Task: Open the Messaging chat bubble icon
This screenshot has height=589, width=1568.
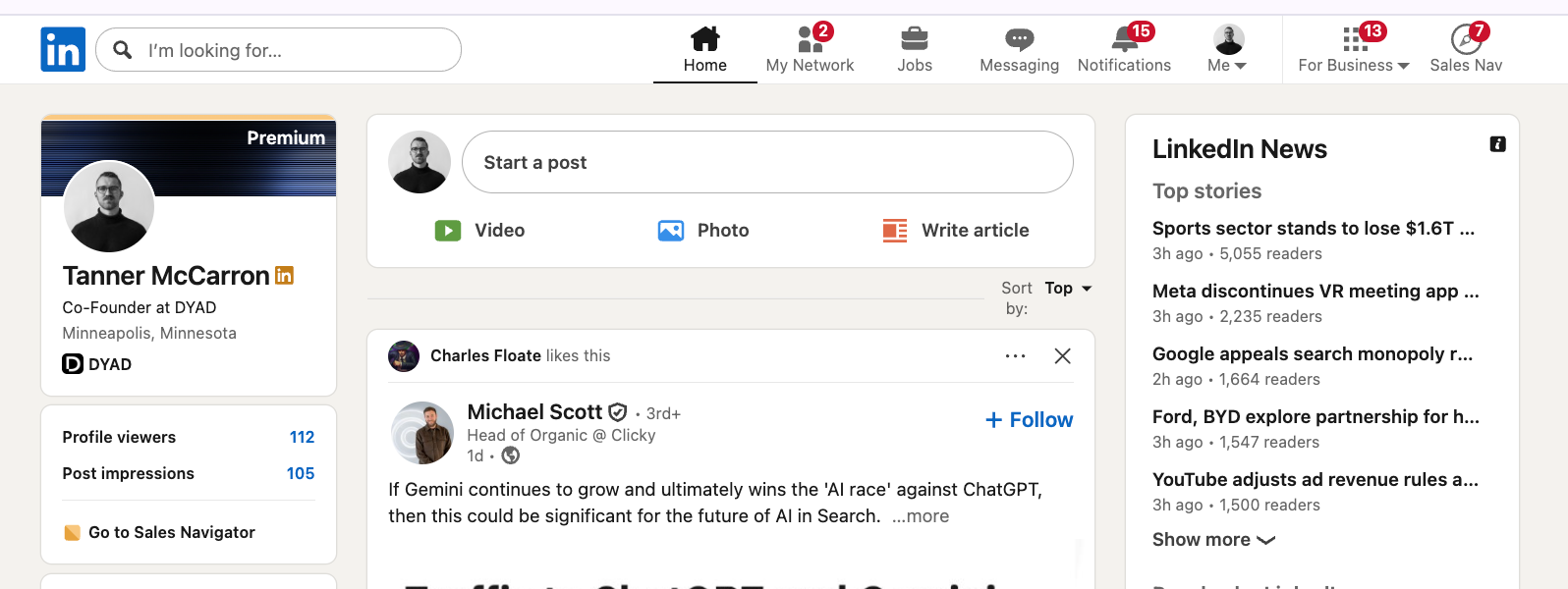Action: coord(1019,39)
